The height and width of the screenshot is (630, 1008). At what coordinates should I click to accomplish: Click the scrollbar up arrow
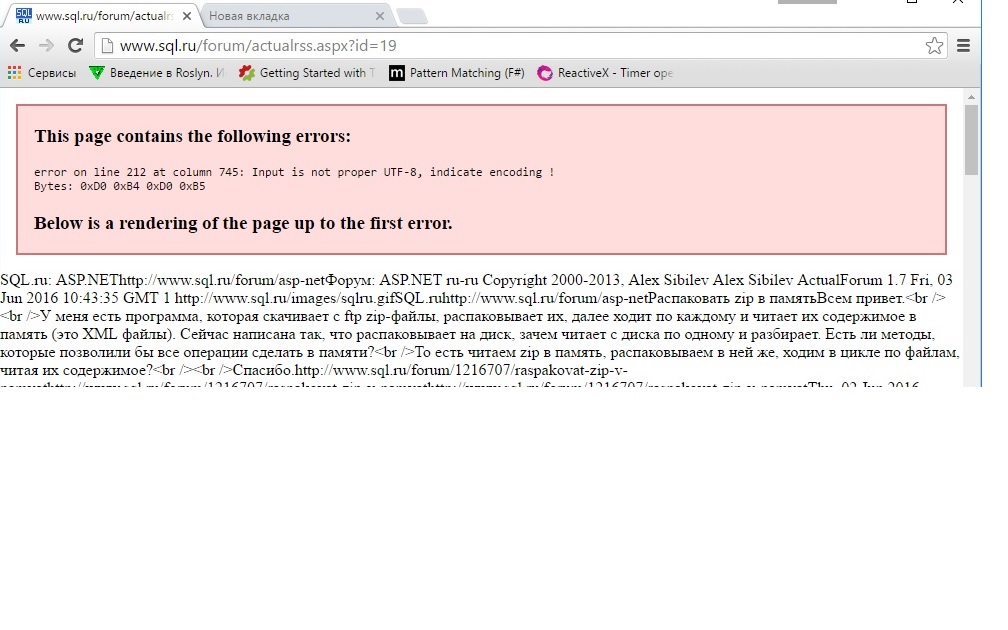pos(970,96)
